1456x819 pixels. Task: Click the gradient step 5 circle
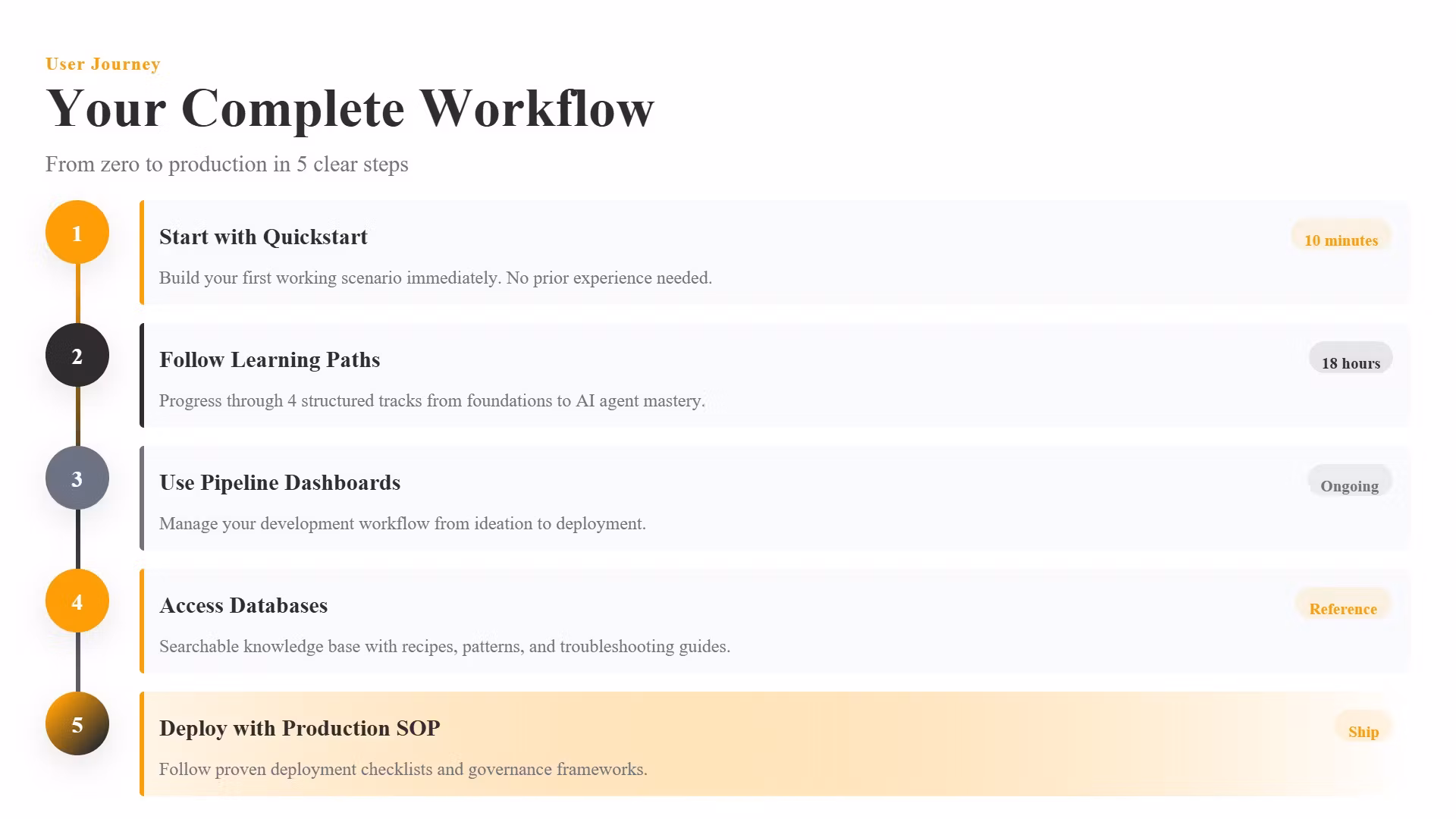(x=77, y=724)
